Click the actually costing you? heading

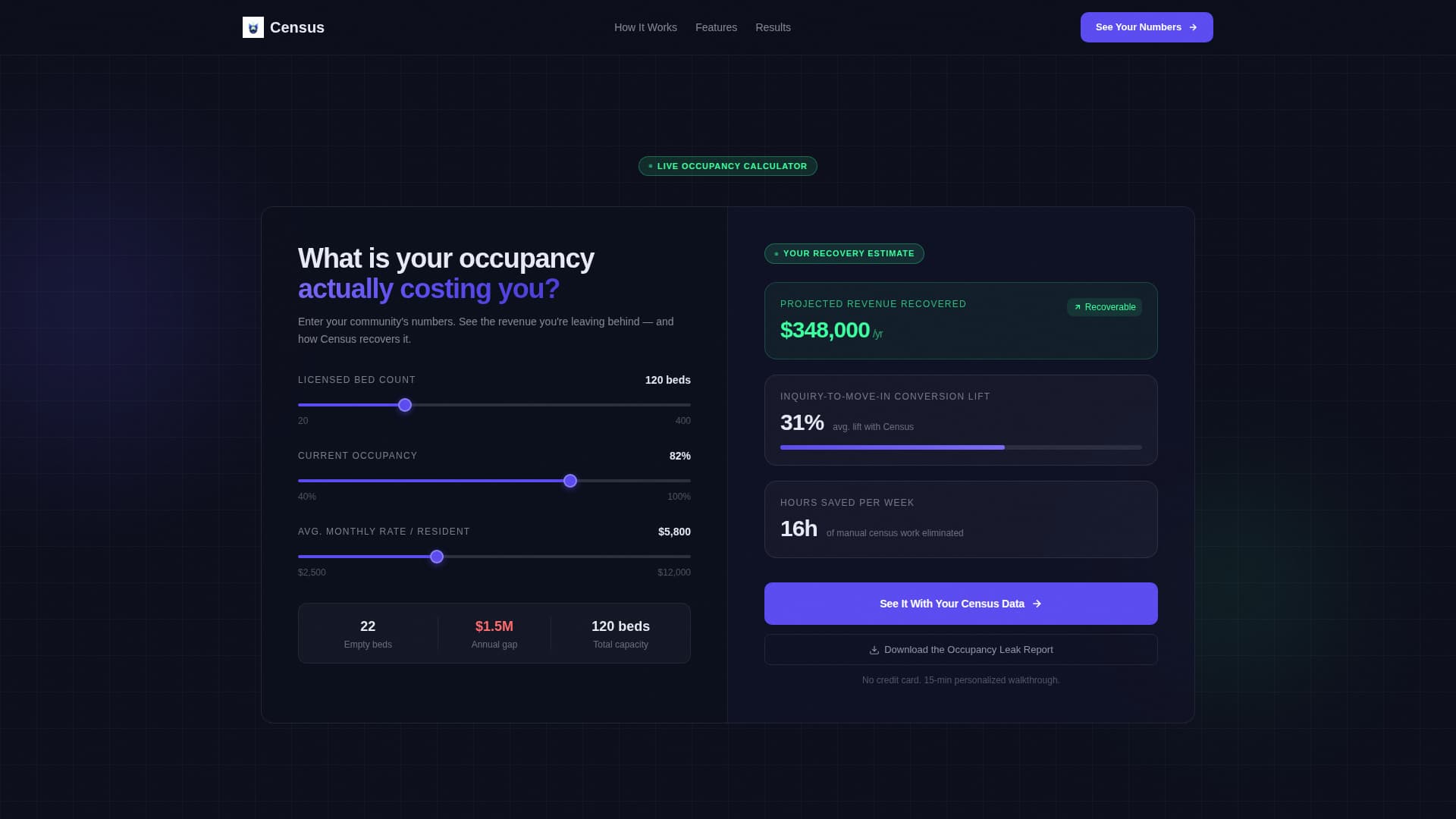(x=428, y=289)
